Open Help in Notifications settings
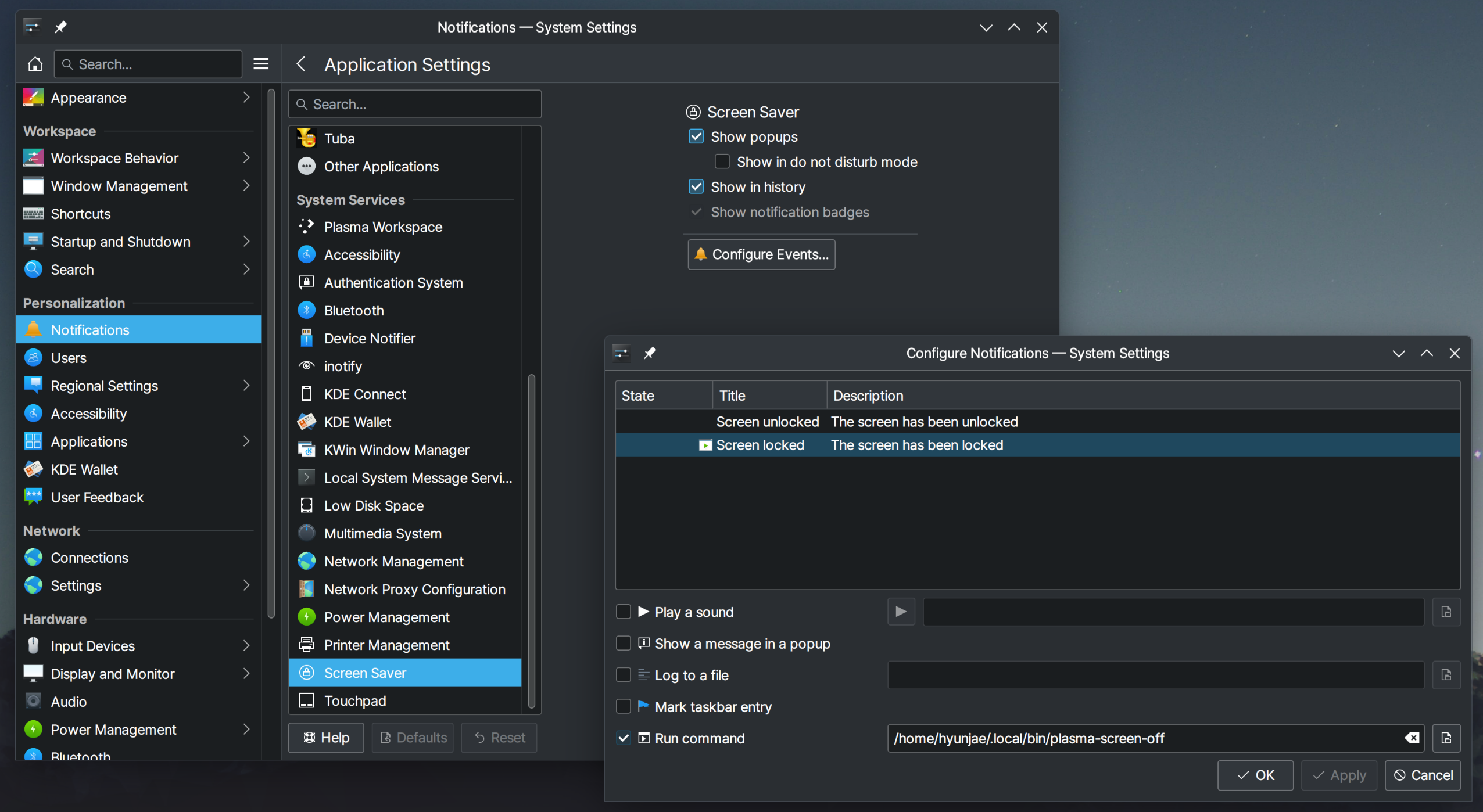The width and height of the screenshot is (1483, 812). (326, 738)
